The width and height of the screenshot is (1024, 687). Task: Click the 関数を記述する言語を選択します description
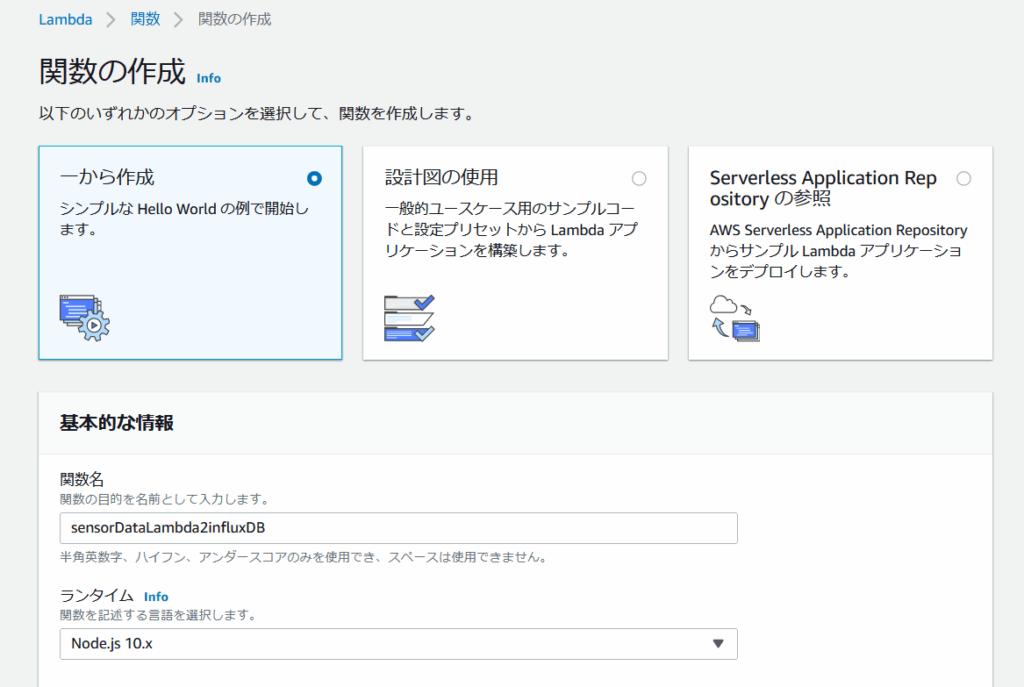pos(159,615)
